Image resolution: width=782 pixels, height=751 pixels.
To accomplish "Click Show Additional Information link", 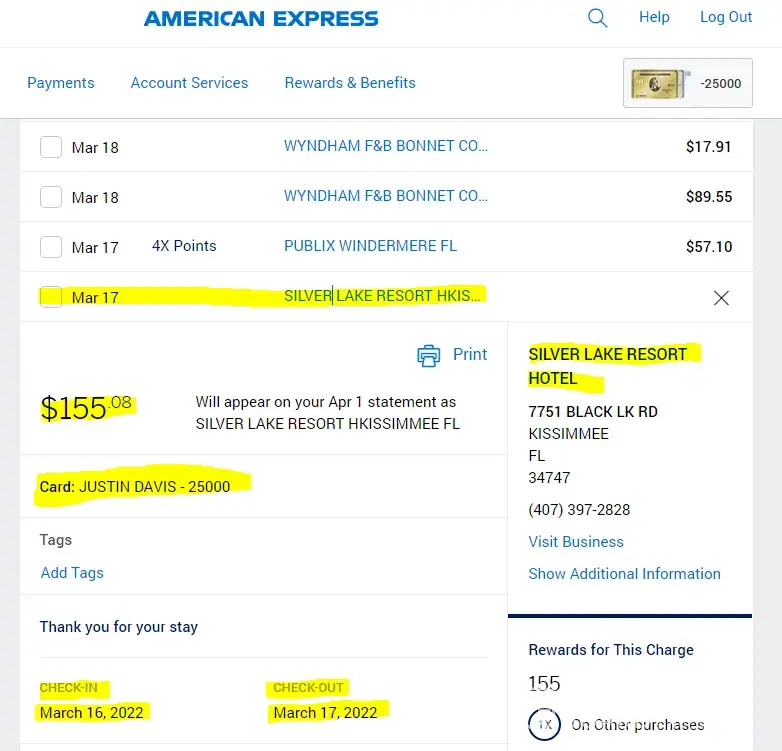I will click(x=624, y=574).
